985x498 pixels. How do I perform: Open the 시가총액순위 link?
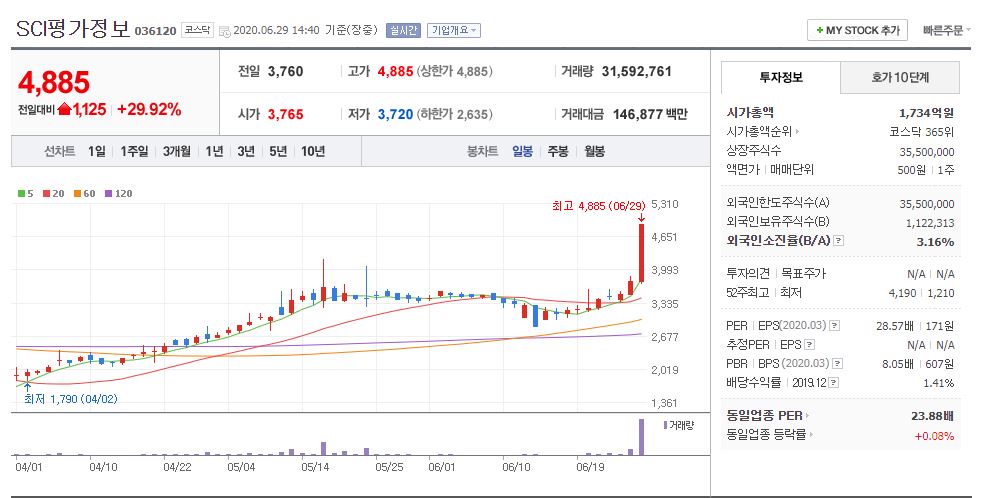tap(763, 132)
